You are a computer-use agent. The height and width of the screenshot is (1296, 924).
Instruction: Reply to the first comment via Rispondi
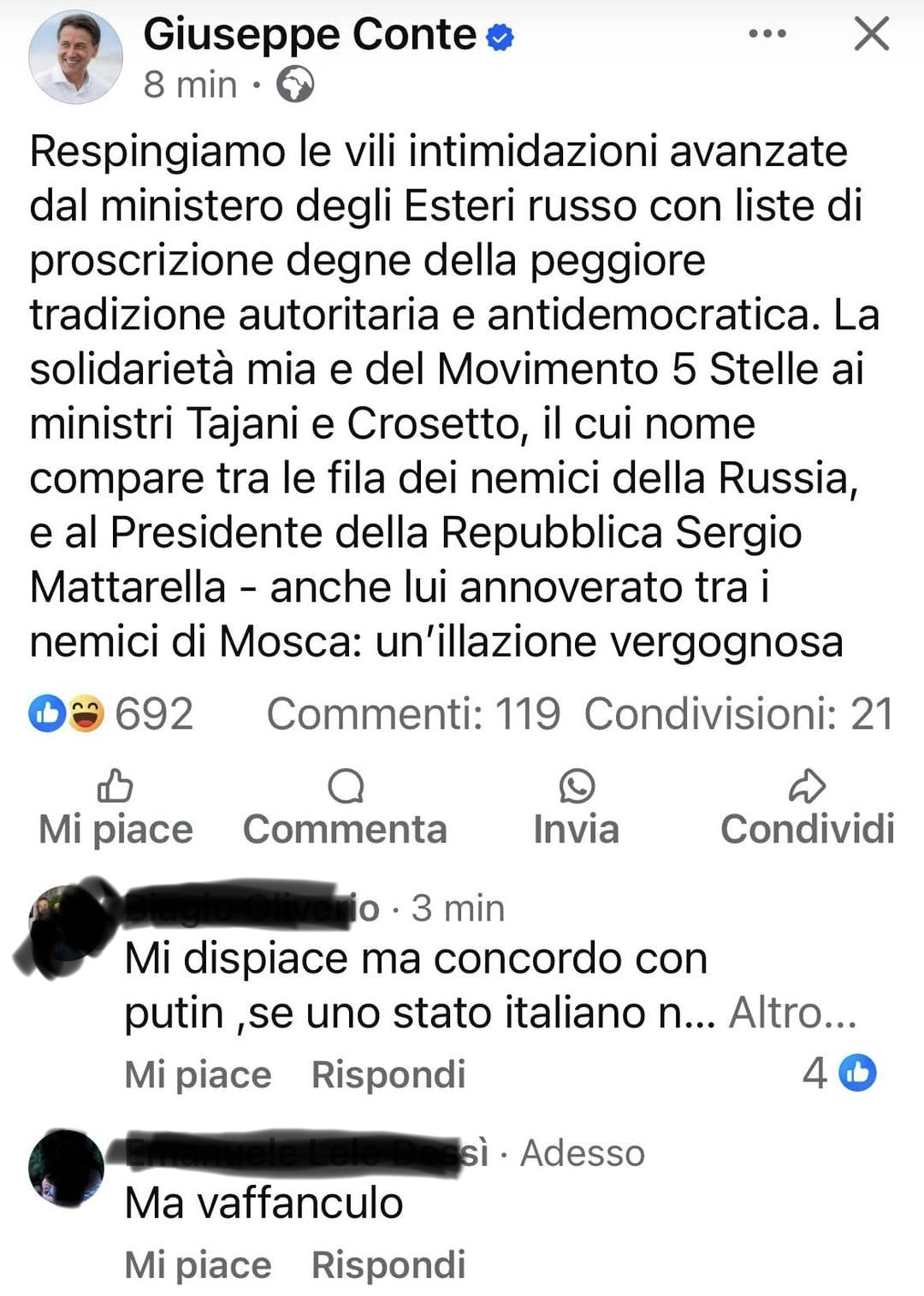tap(388, 1074)
